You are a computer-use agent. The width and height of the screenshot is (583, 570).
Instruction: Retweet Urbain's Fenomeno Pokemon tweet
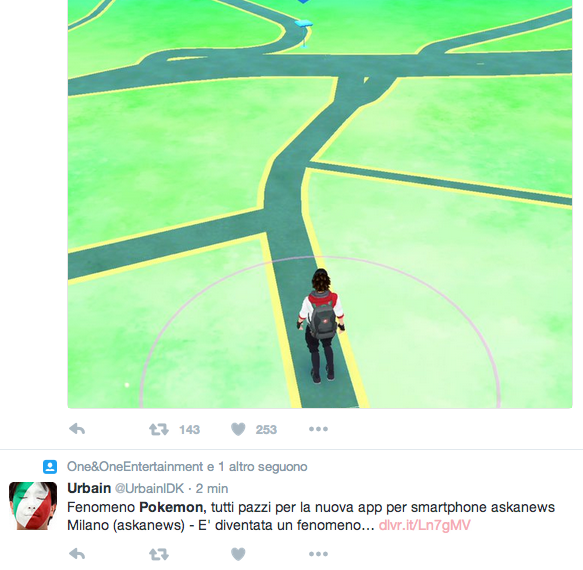click(159, 554)
